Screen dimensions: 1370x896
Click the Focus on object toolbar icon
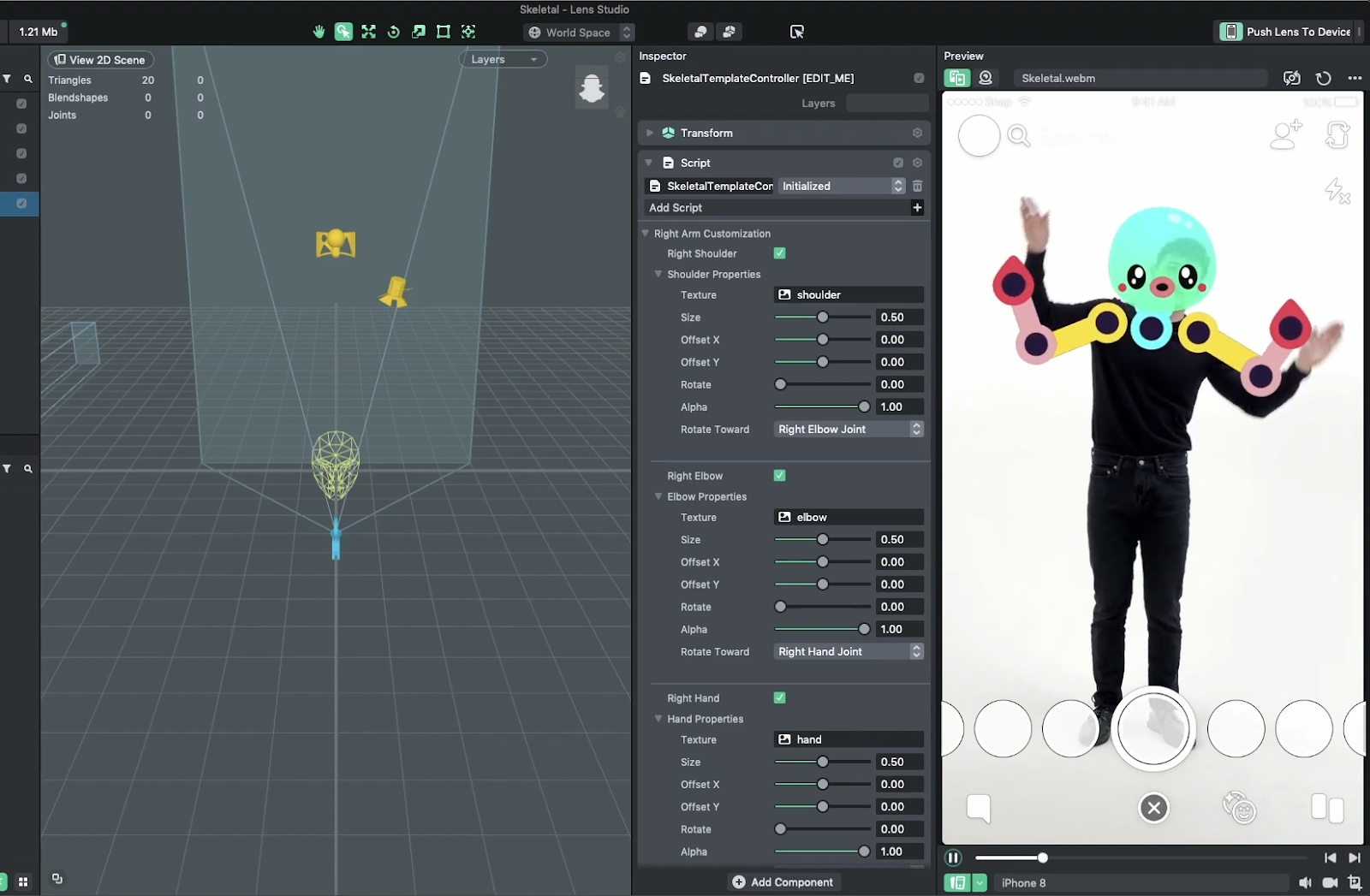(469, 32)
